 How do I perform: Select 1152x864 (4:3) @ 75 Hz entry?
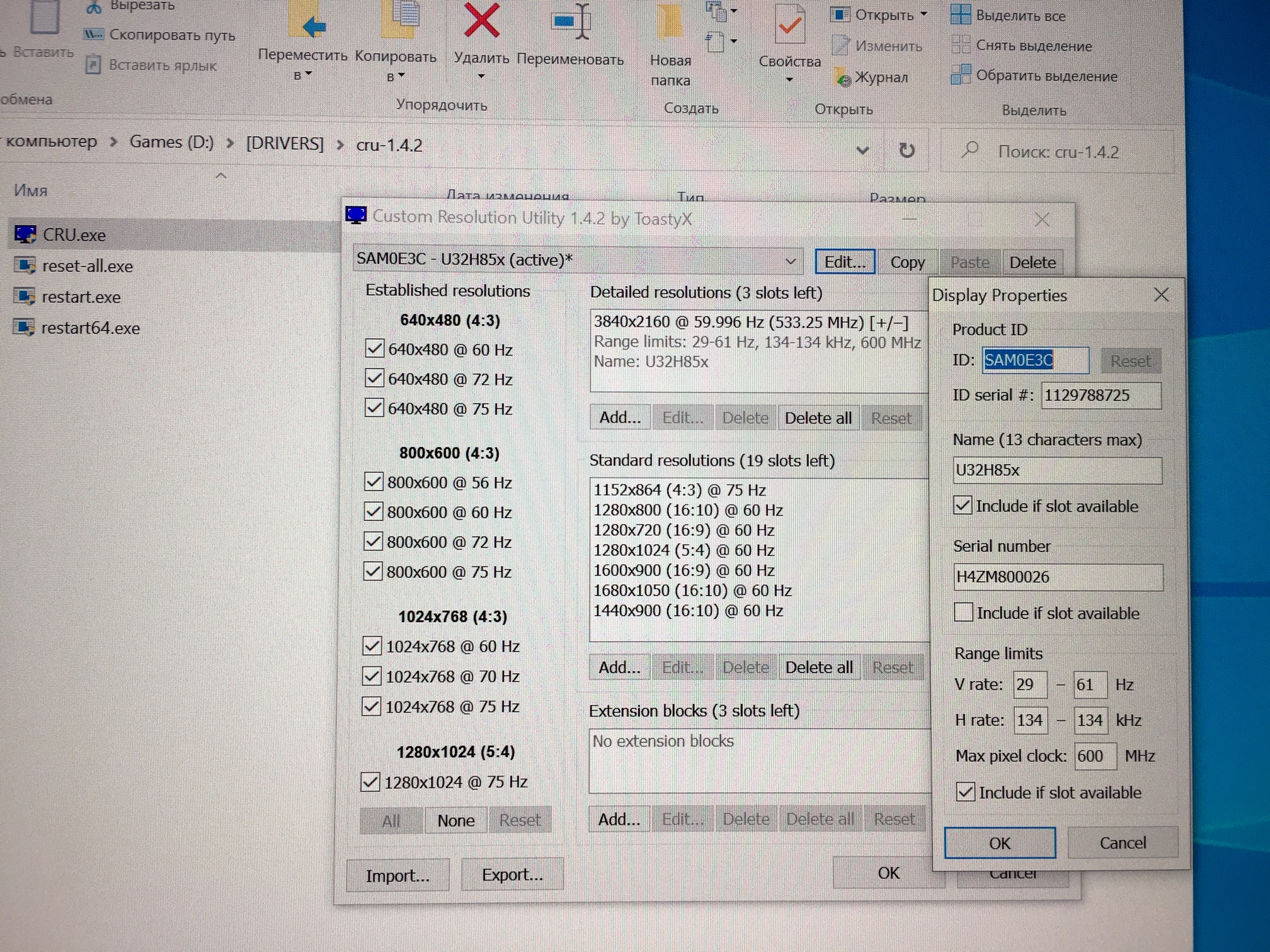tap(679, 490)
